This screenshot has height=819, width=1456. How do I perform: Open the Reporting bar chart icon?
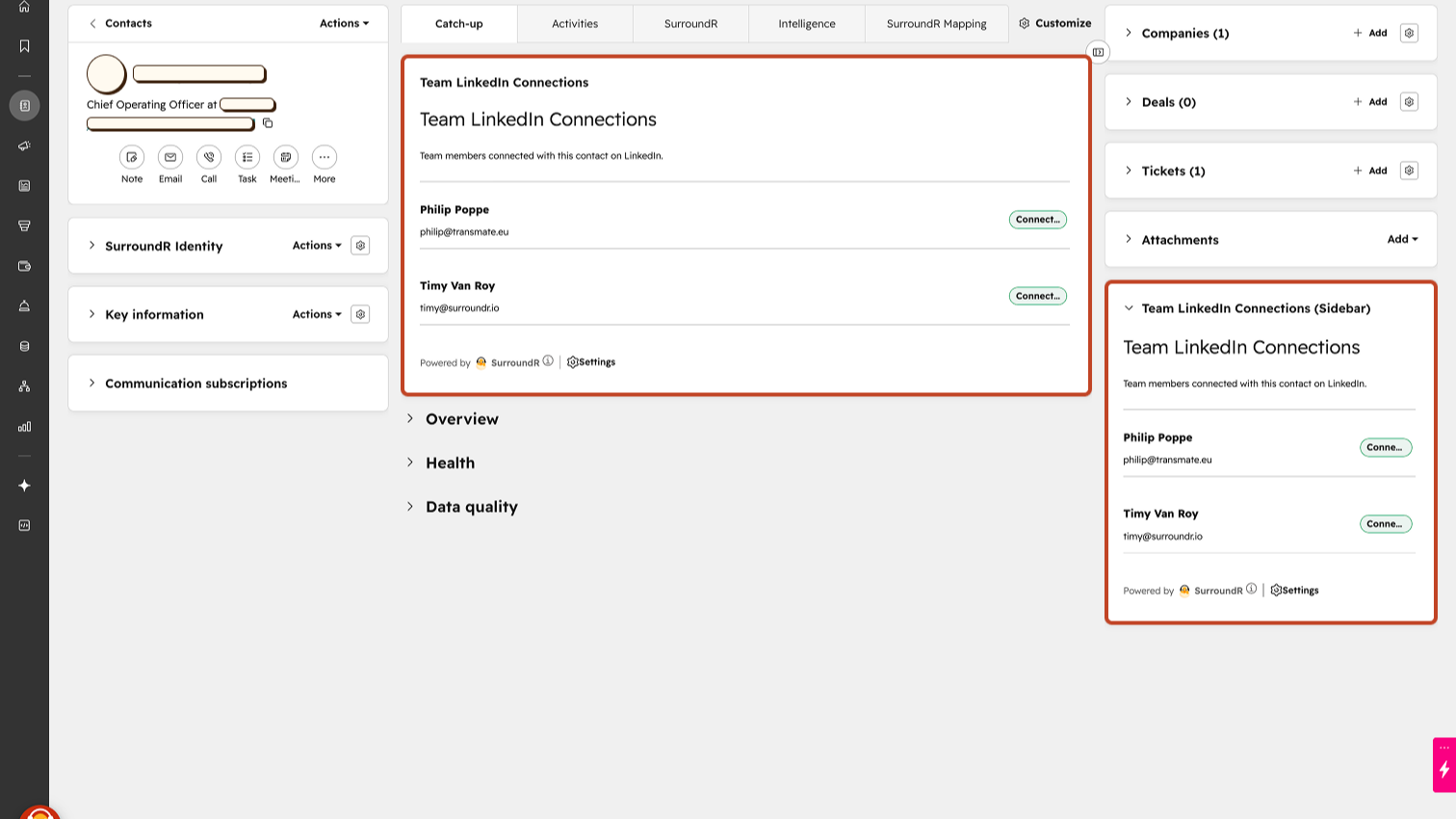pyautogui.click(x=24, y=426)
